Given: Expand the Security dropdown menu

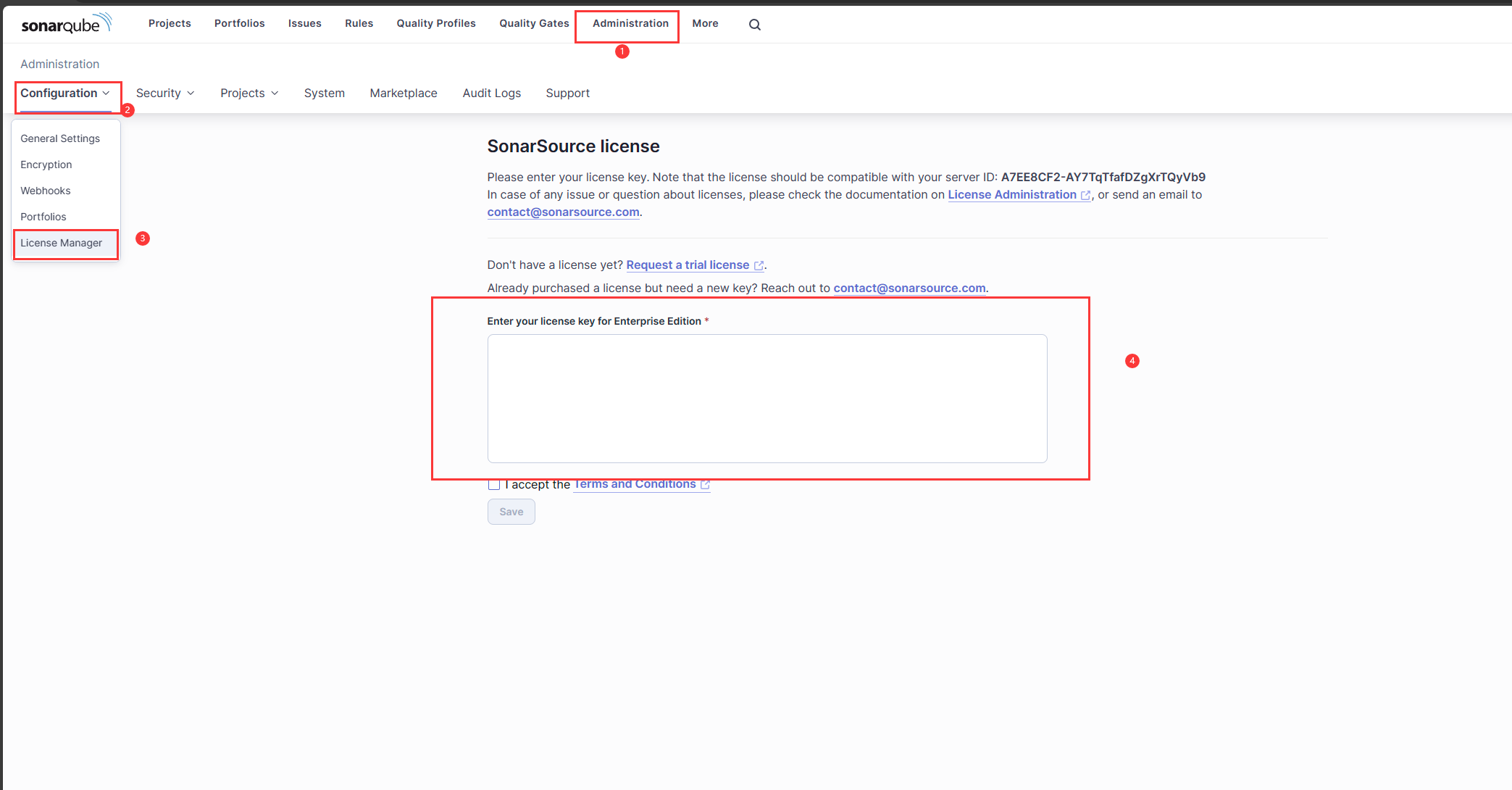Looking at the screenshot, I should pyautogui.click(x=165, y=93).
